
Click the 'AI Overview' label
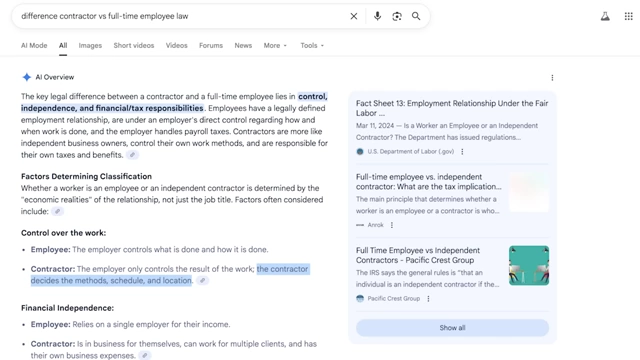(55, 77)
